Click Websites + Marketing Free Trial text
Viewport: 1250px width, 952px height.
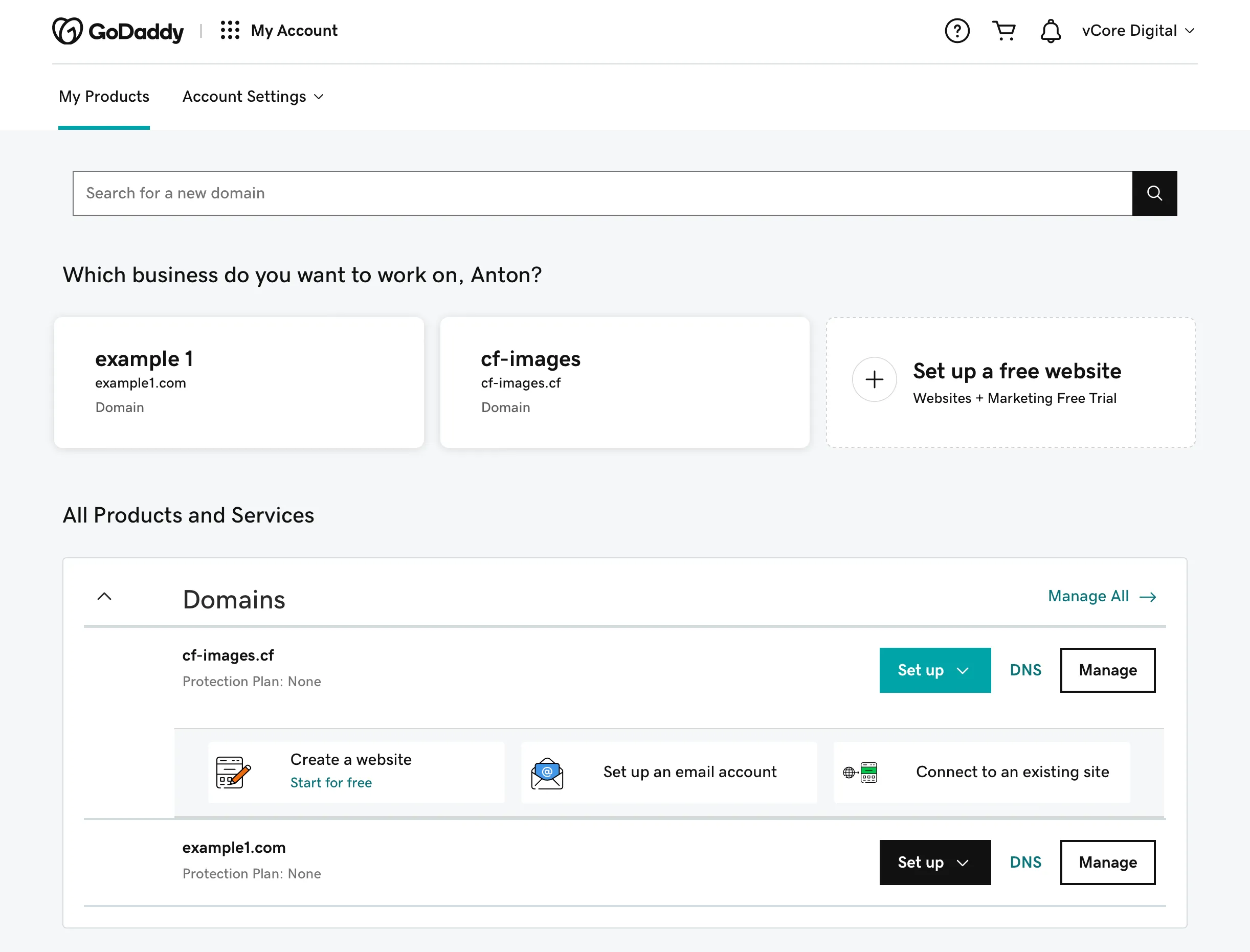pos(1015,398)
